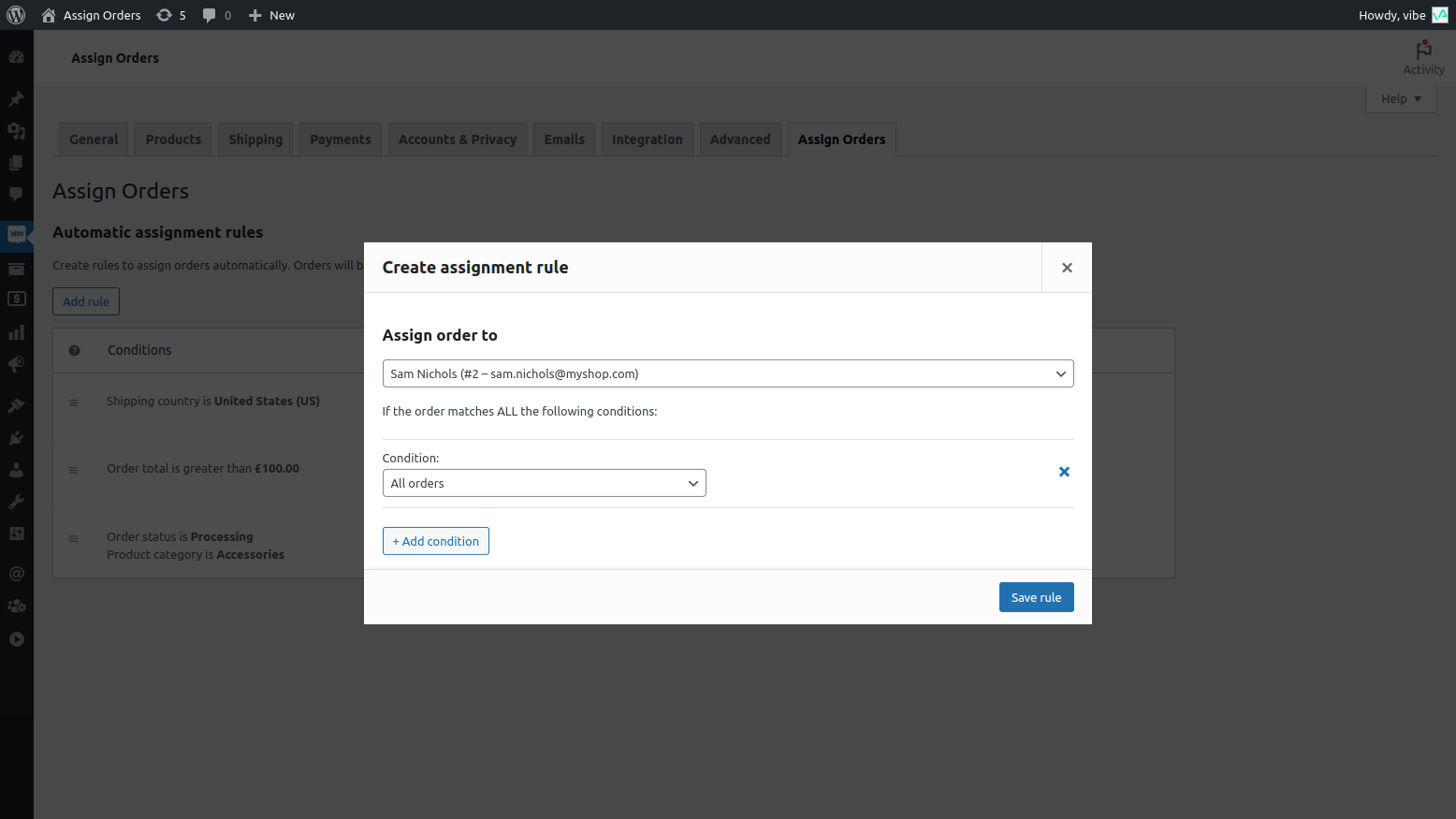Open the Activity flag icon
Screen dimensions: 1456x819
click(x=1423, y=49)
